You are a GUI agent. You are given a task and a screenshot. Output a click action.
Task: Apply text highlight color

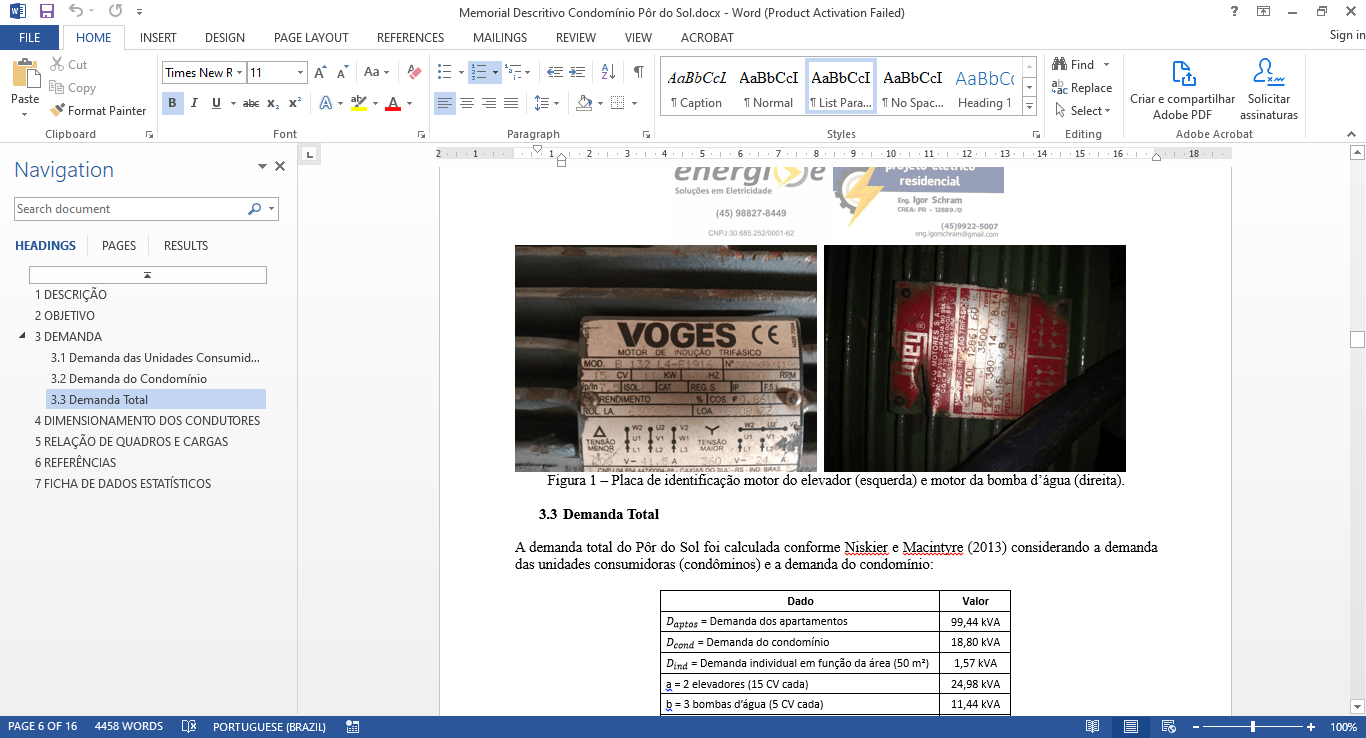pyautogui.click(x=358, y=103)
